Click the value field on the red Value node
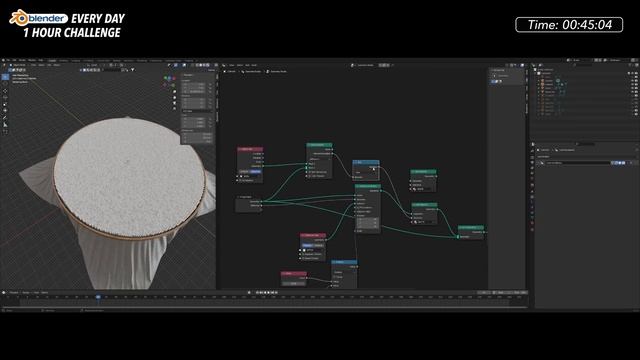The height and width of the screenshot is (360, 640). point(293,283)
